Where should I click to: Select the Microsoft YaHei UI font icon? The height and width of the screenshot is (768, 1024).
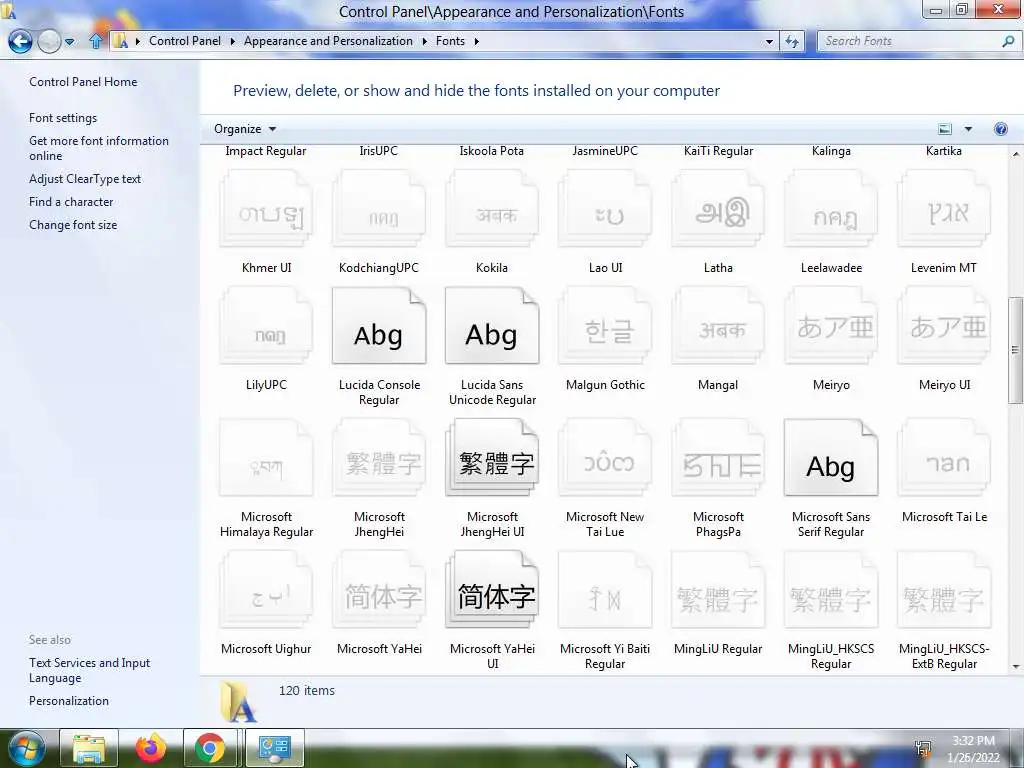pos(492,590)
